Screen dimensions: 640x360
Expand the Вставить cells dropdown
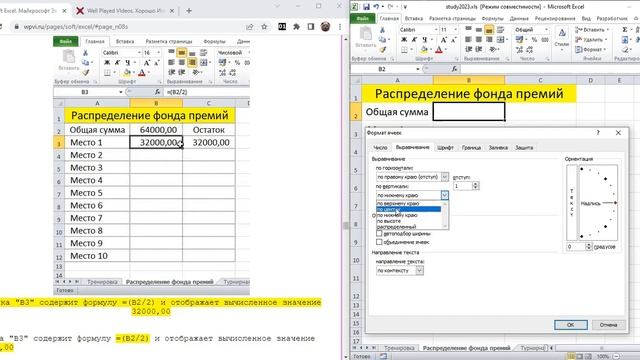pos(608,30)
